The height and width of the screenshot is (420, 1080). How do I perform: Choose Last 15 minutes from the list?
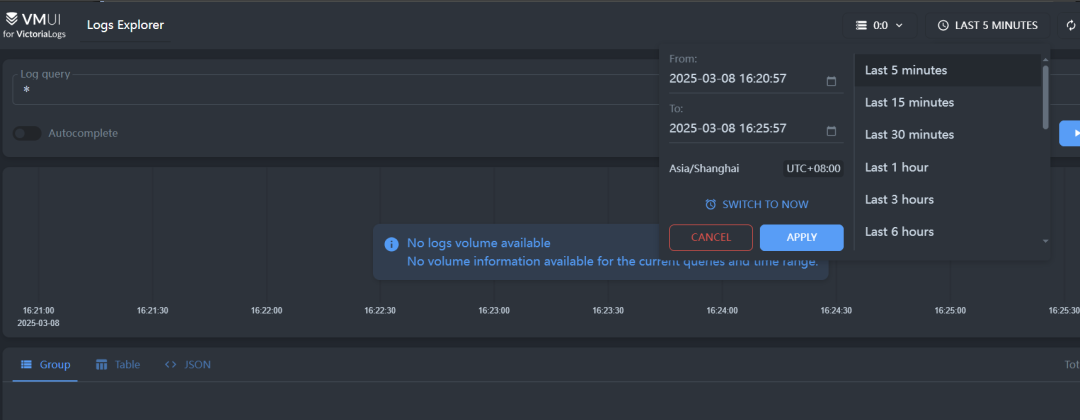click(909, 103)
